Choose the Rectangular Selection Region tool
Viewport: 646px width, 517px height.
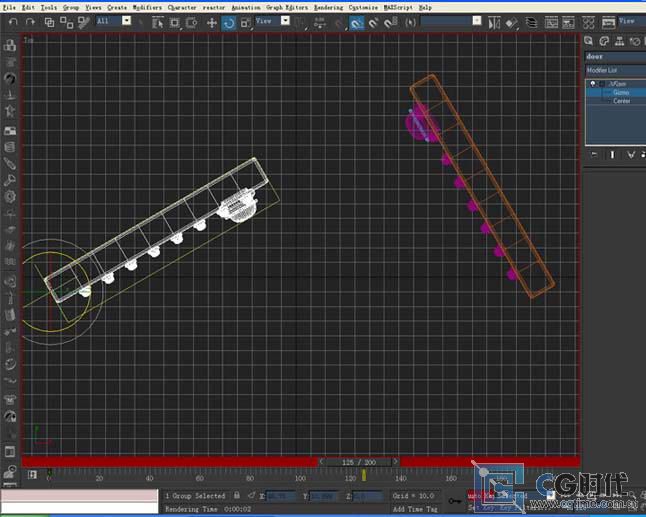[x=175, y=23]
